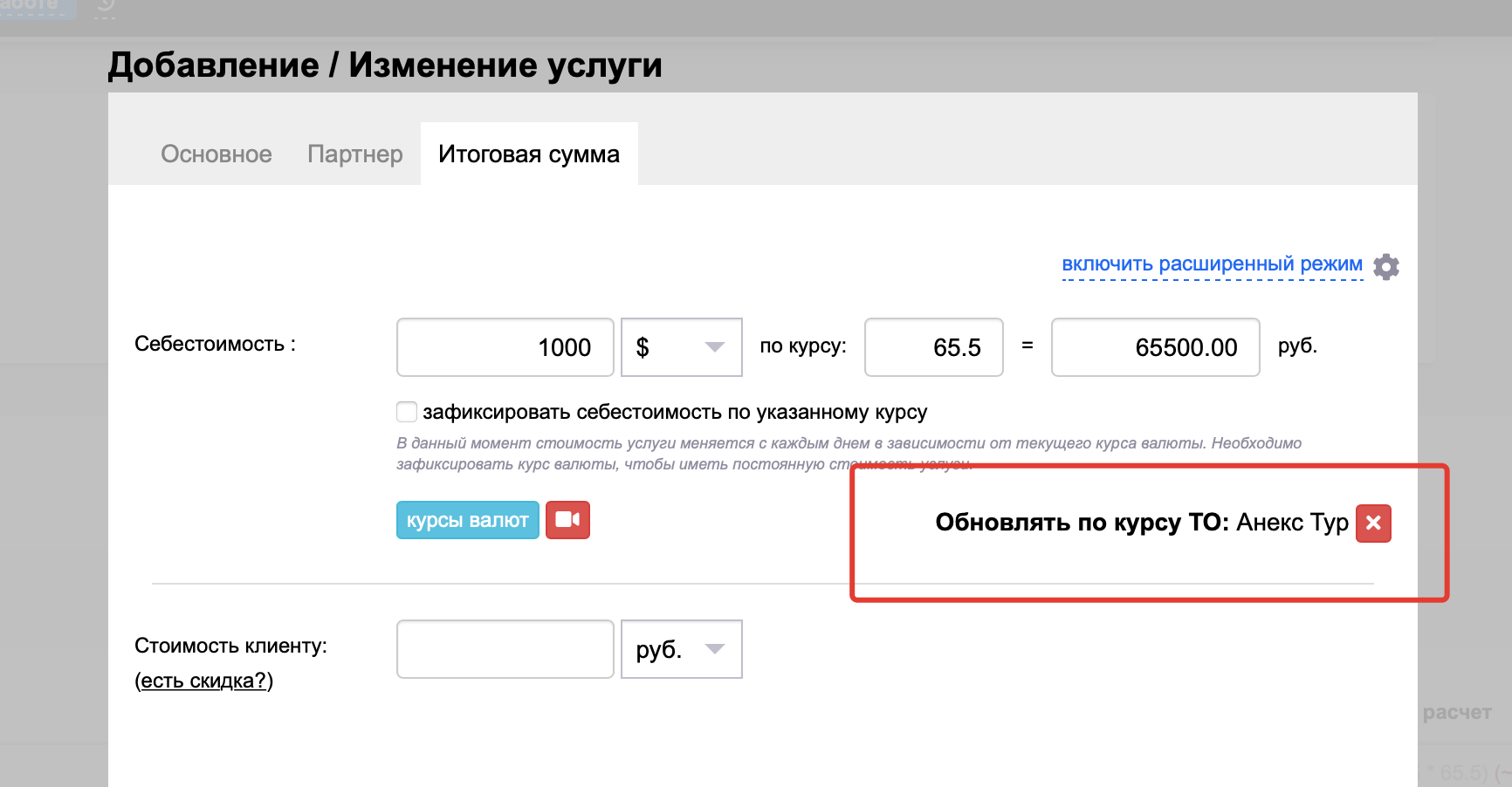Viewport: 1512px width, 787px height.
Task: Open the red video camera help icon
Action: (568, 520)
